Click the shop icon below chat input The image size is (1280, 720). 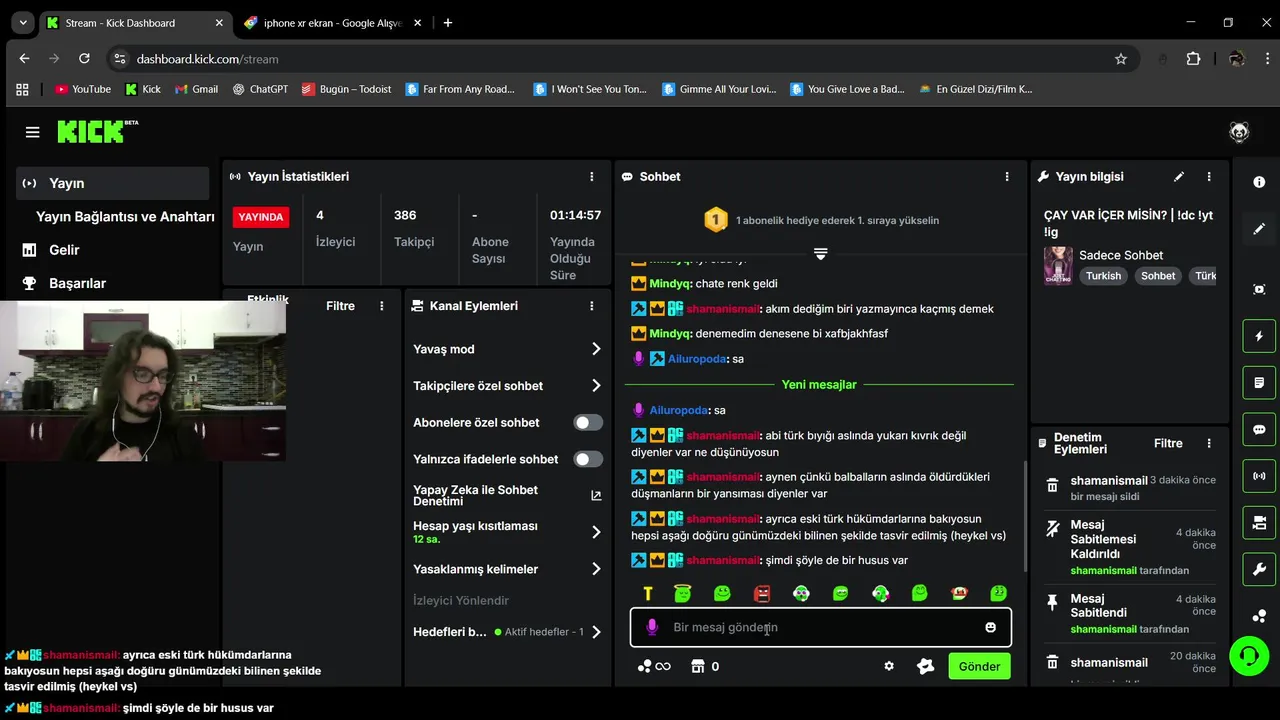pyautogui.click(x=698, y=666)
